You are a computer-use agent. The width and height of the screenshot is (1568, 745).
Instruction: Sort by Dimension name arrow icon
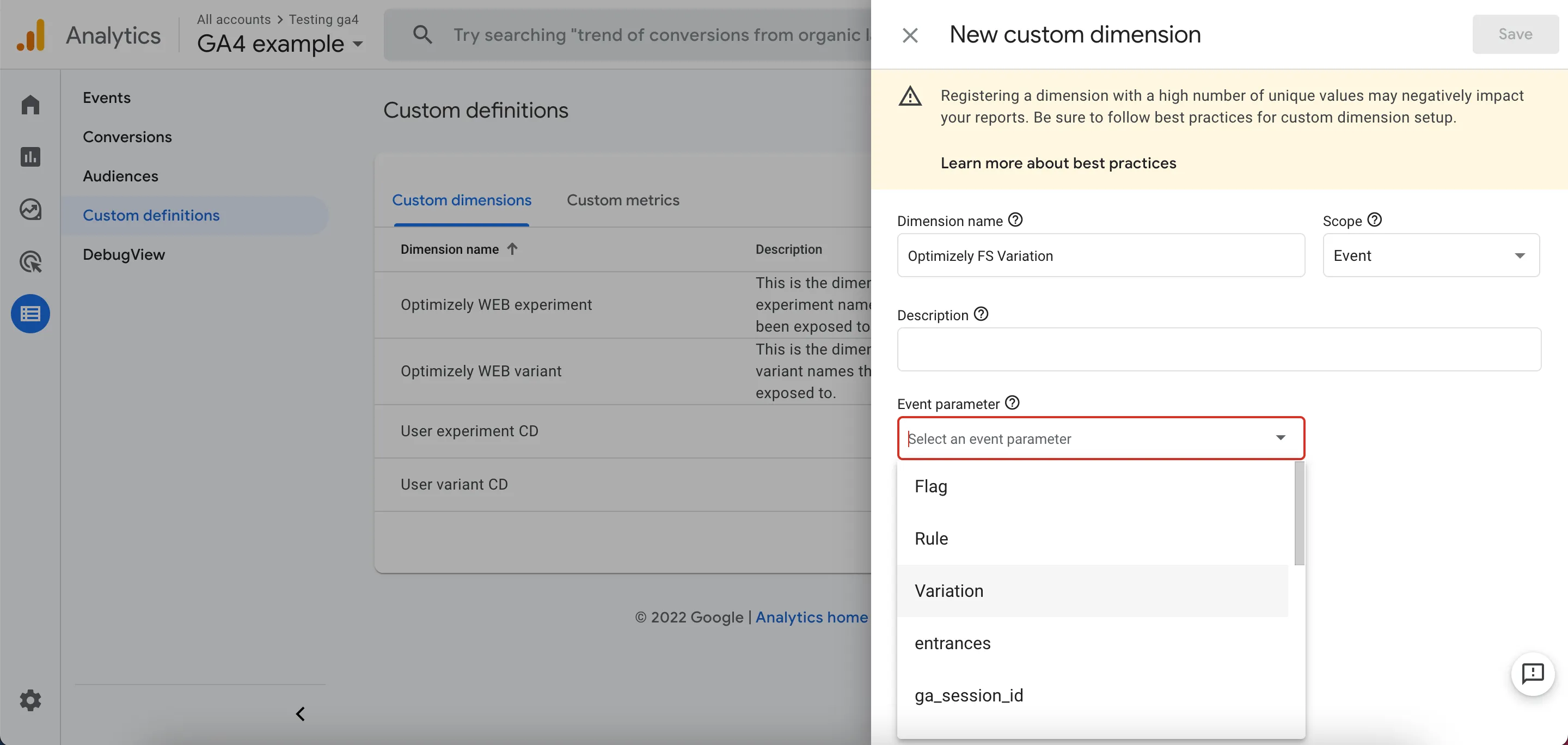(x=512, y=249)
